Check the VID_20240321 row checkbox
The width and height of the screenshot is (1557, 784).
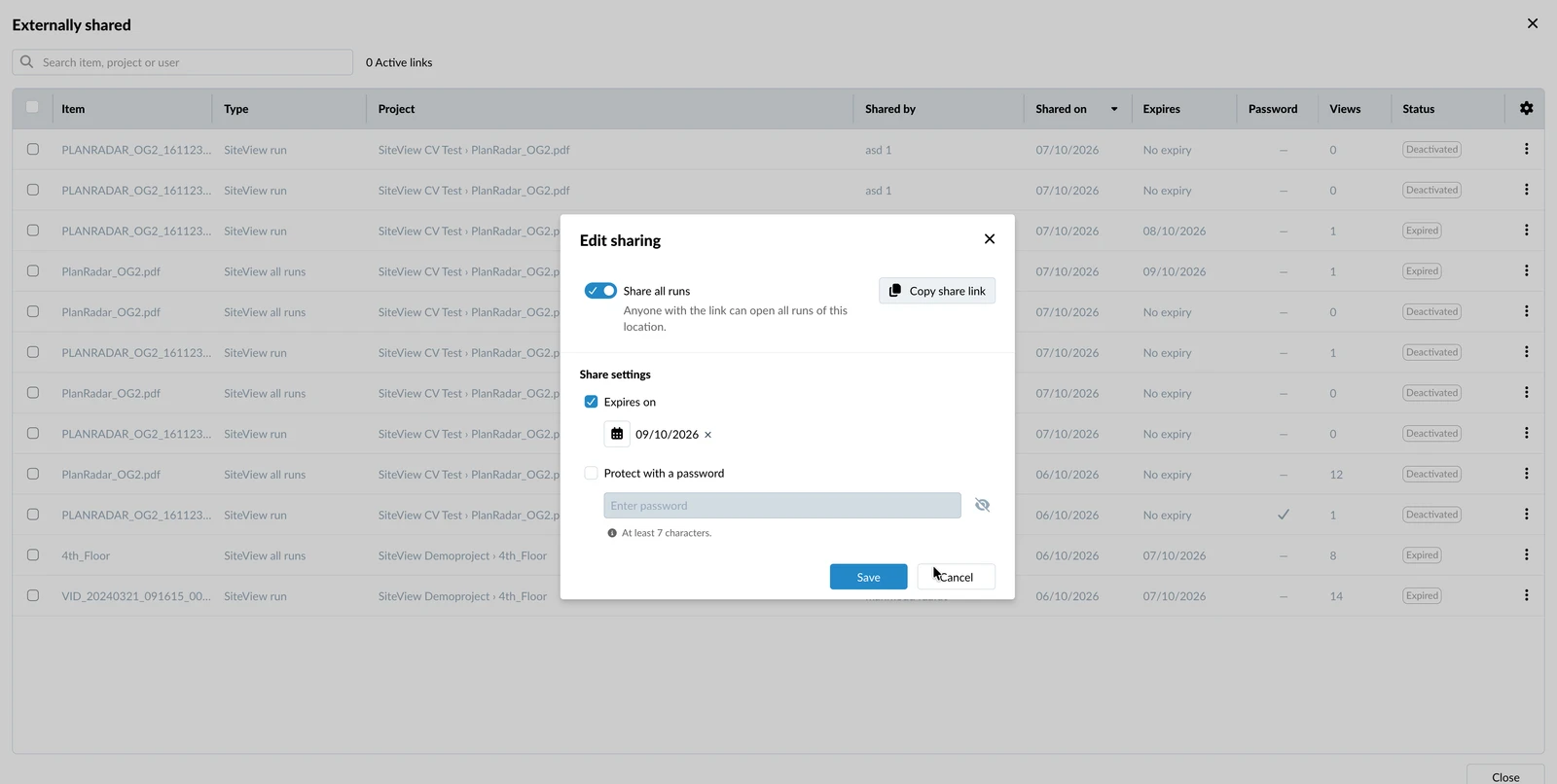(x=33, y=595)
